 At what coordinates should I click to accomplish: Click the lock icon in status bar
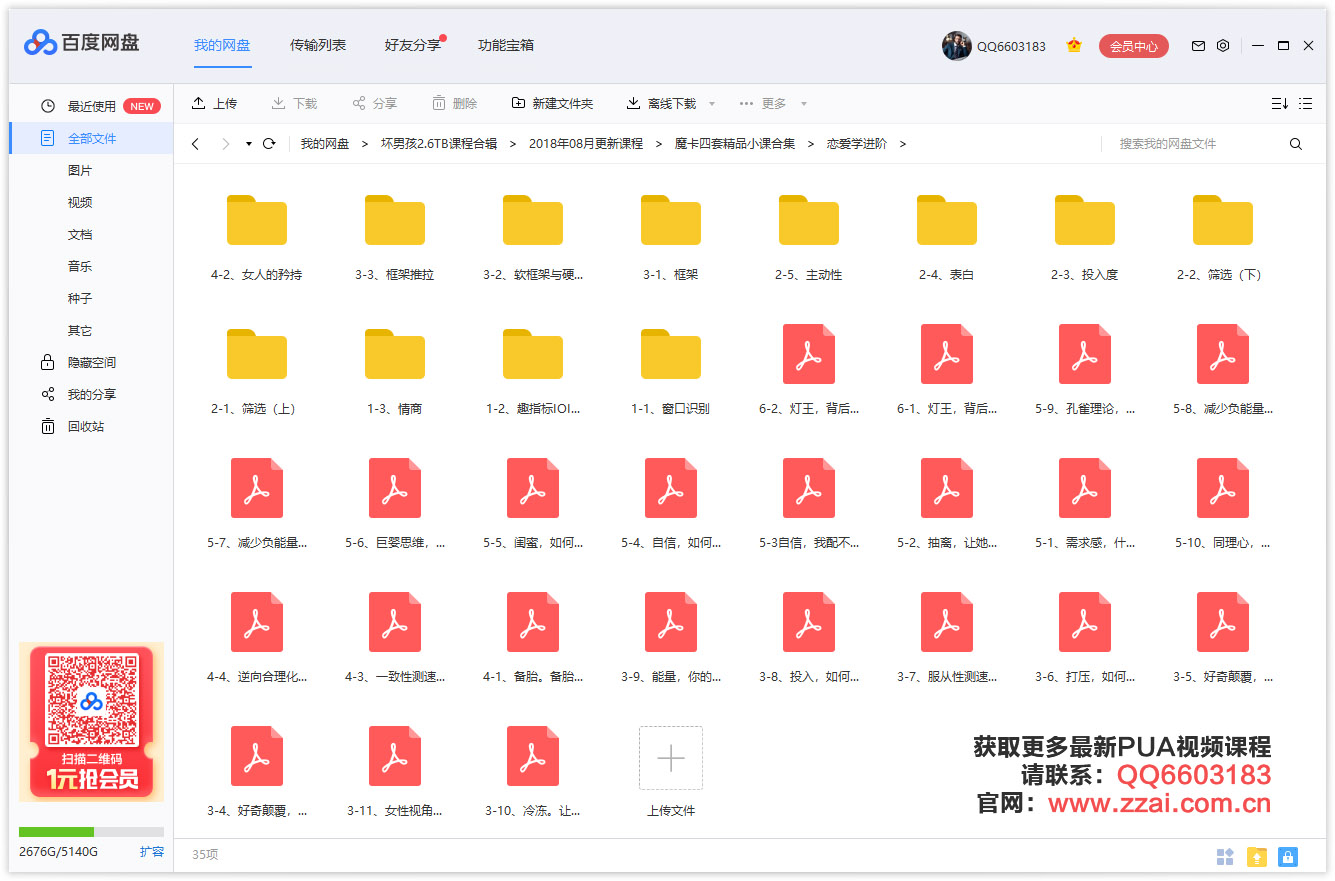(x=1288, y=857)
